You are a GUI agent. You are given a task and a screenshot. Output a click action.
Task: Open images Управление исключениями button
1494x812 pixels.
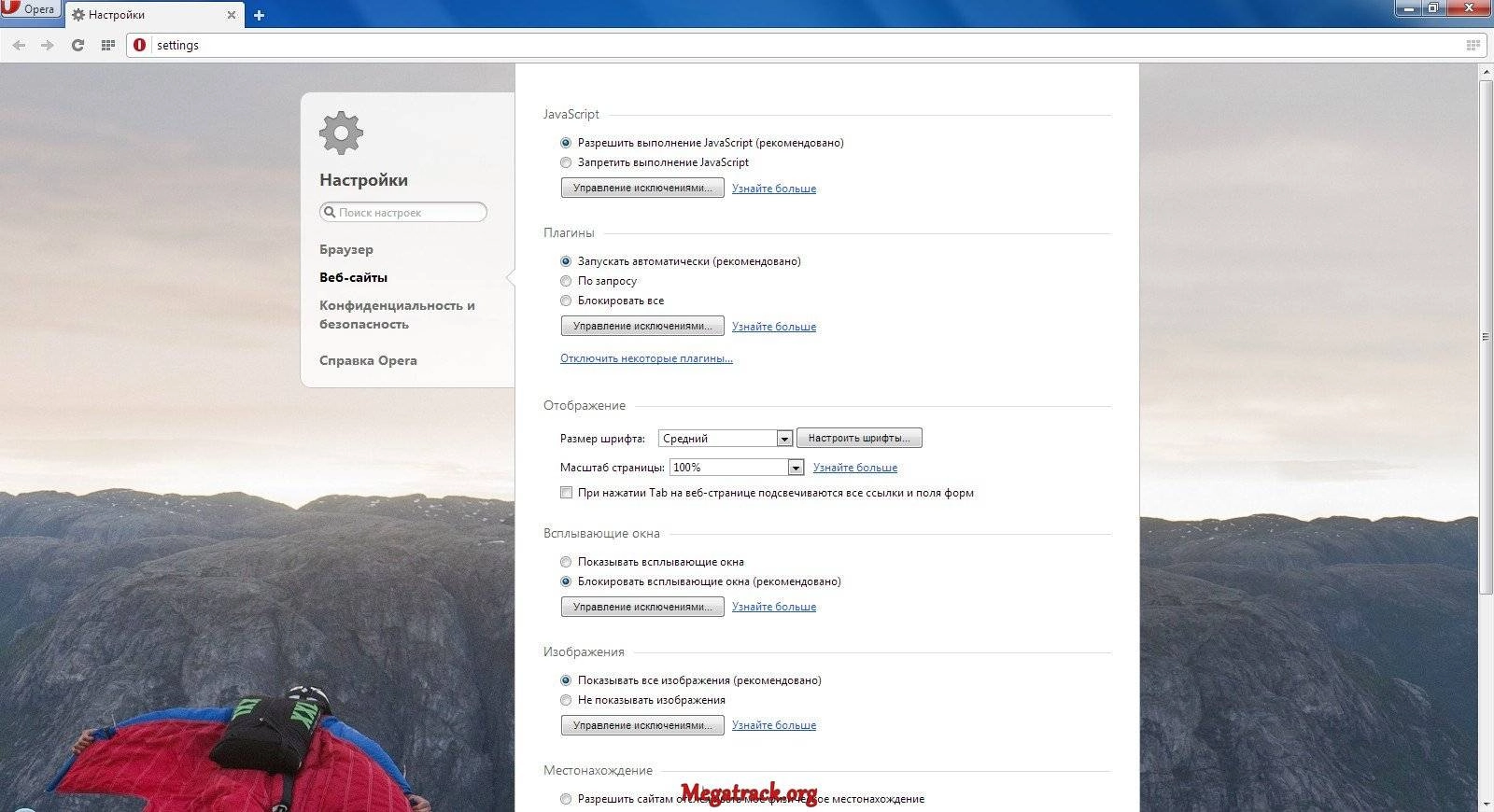[x=642, y=725]
